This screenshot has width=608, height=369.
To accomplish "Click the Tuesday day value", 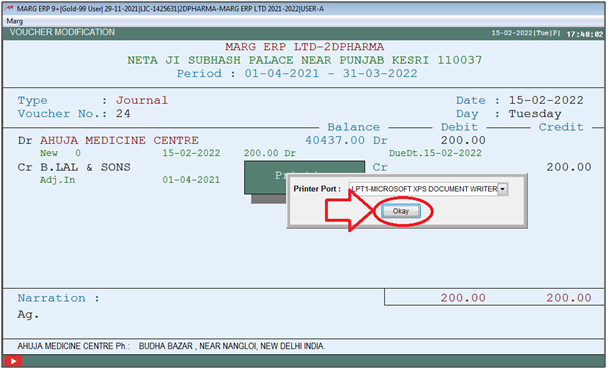I will [x=535, y=114].
